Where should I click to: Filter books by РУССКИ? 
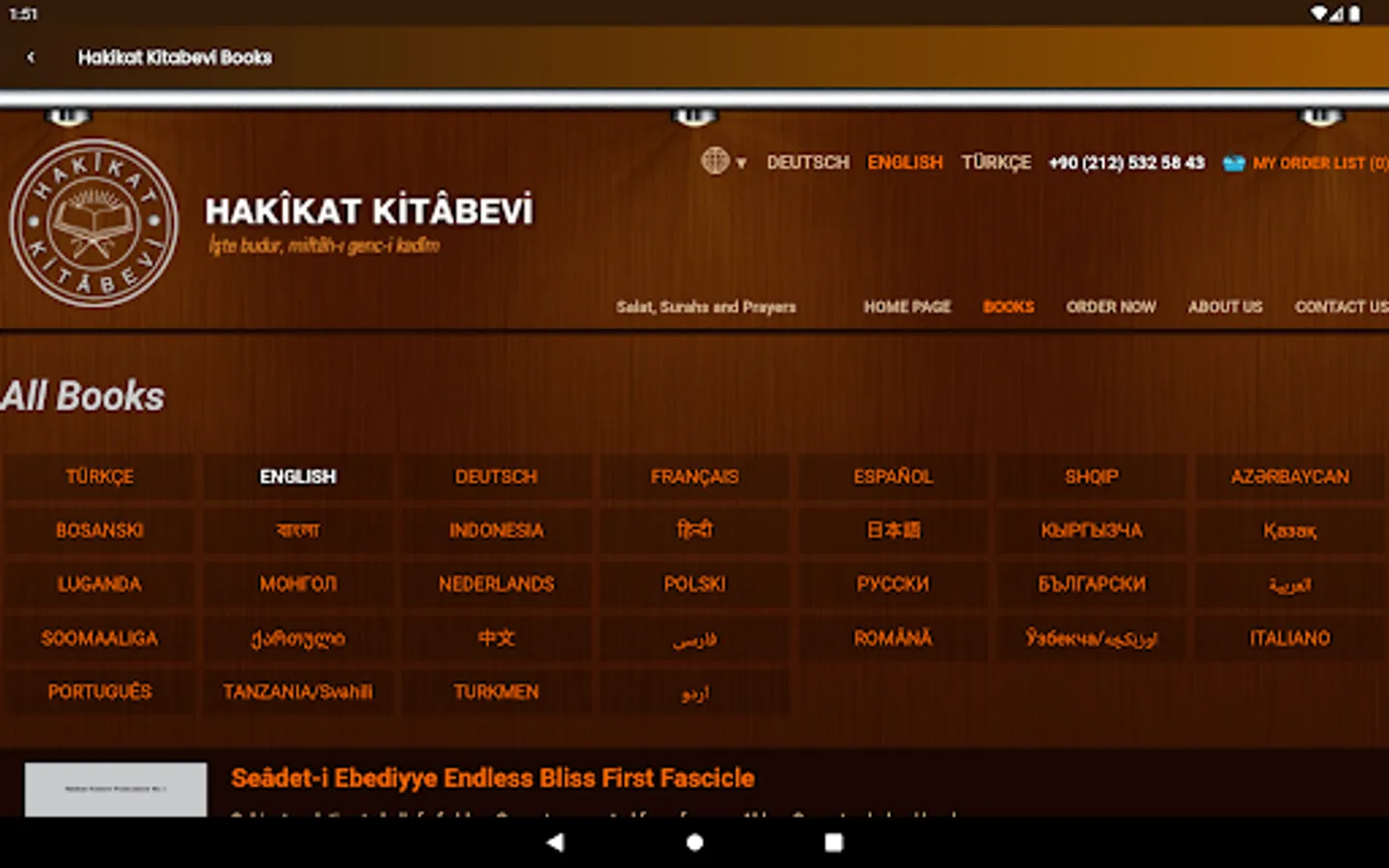[x=893, y=584]
